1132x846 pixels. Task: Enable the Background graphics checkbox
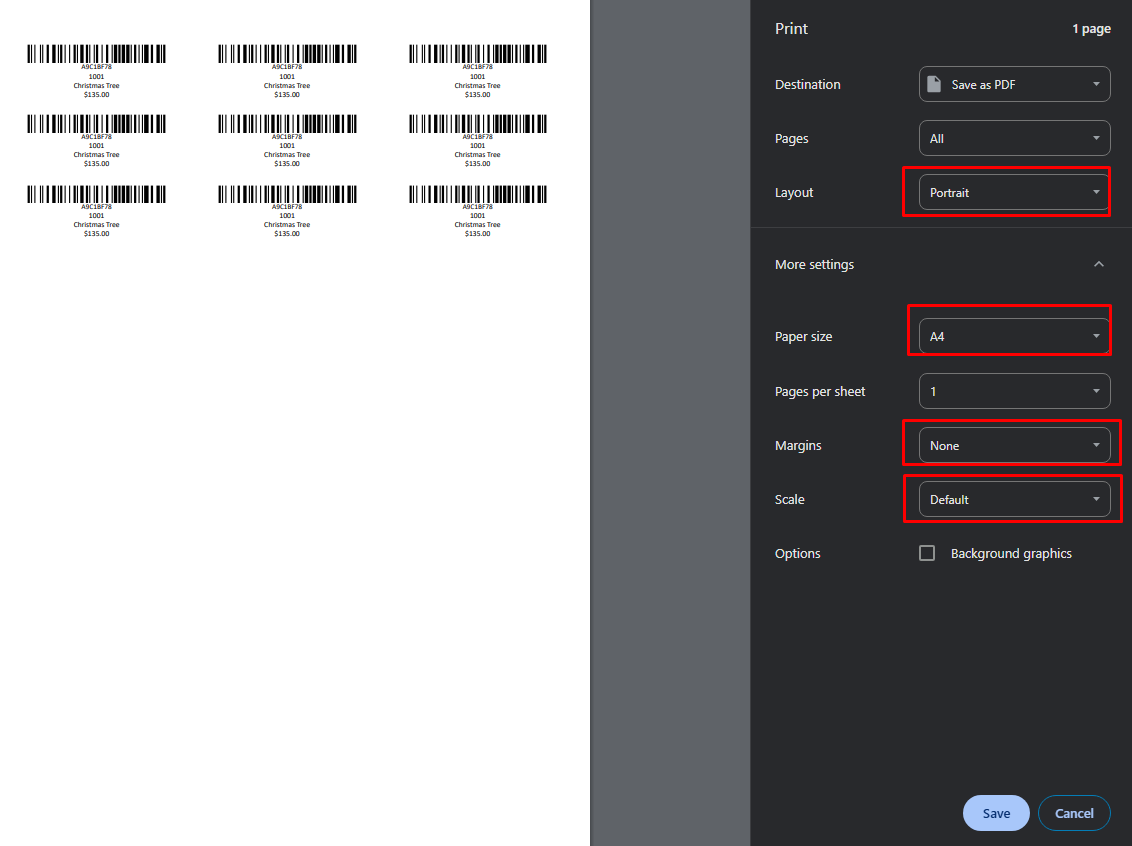point(927,553)
